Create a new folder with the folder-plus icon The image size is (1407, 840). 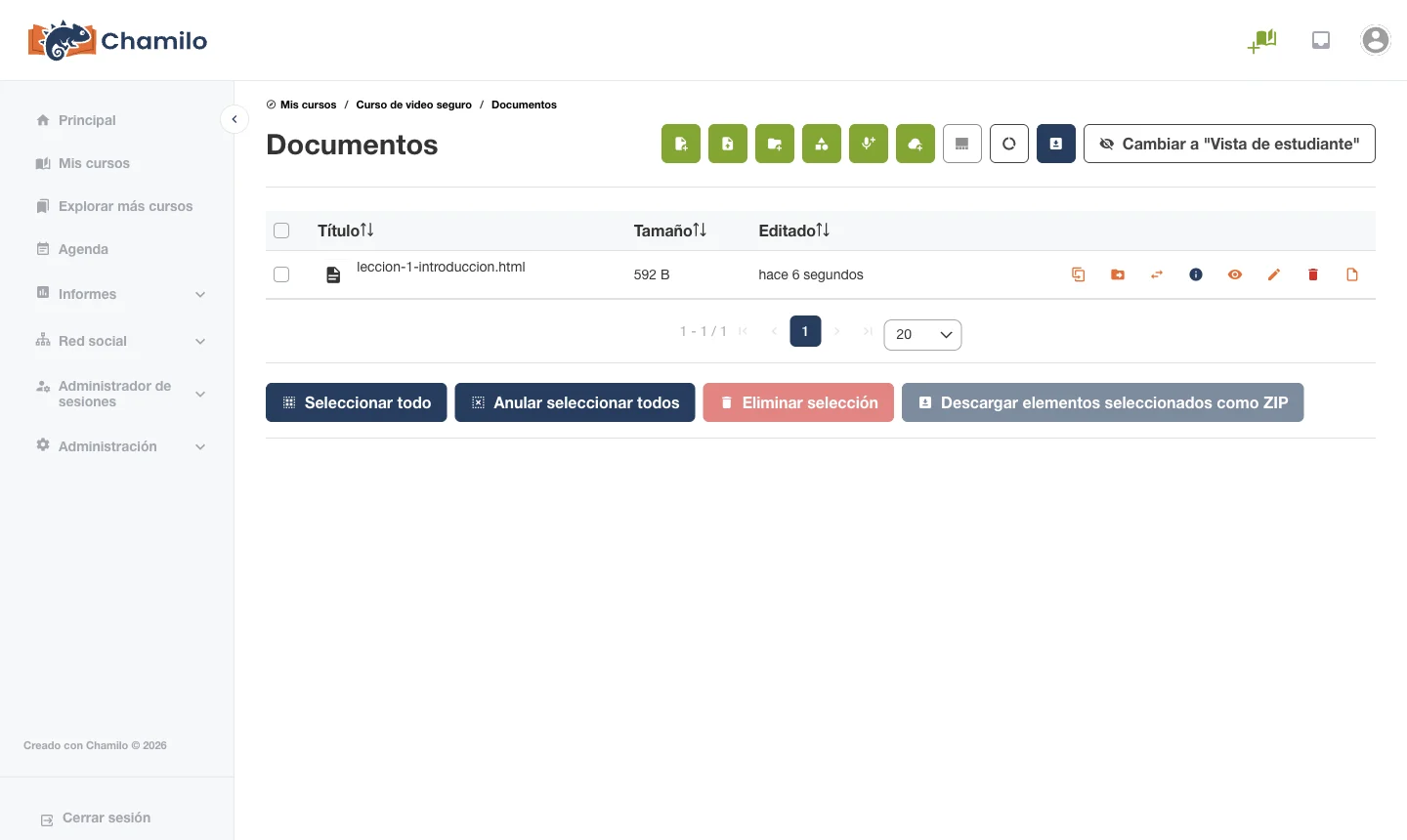coord(775,144)
